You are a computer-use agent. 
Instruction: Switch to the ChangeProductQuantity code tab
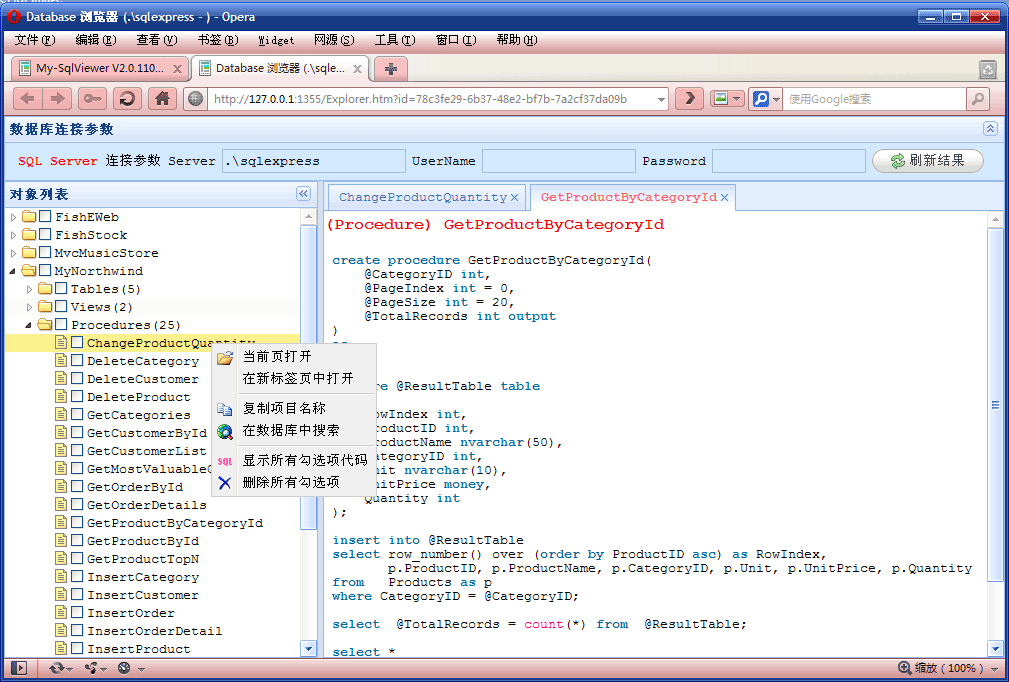[423, 198]
